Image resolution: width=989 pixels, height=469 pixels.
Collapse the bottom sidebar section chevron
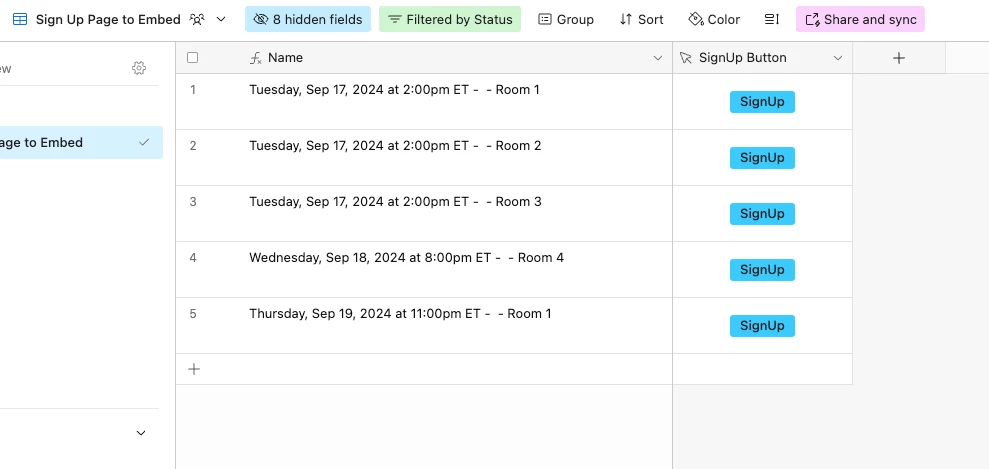click(141, 433)
